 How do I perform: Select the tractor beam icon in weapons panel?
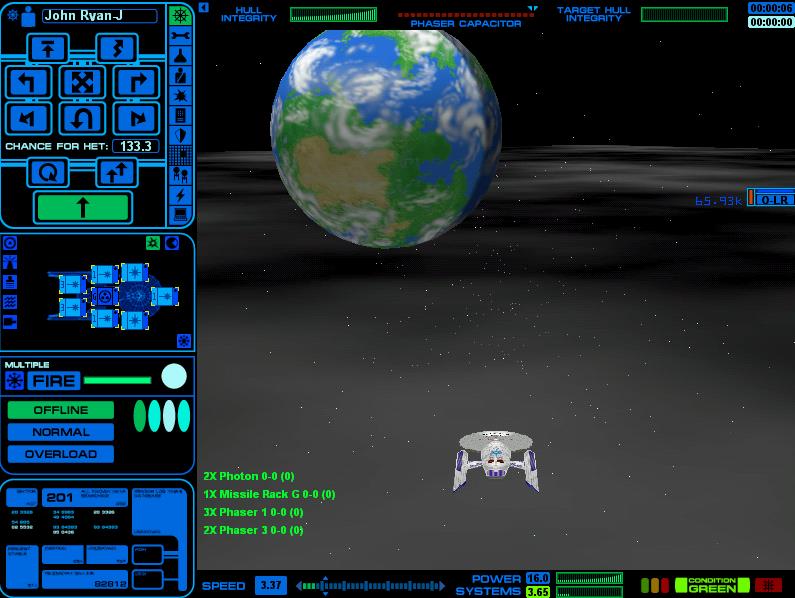pos(10,262)
